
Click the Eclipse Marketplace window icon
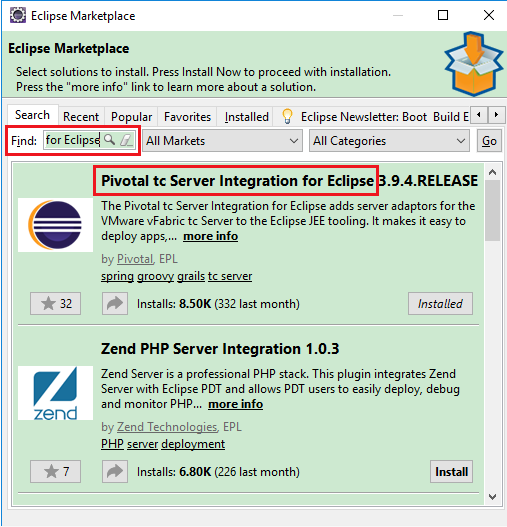coord(17,15)
